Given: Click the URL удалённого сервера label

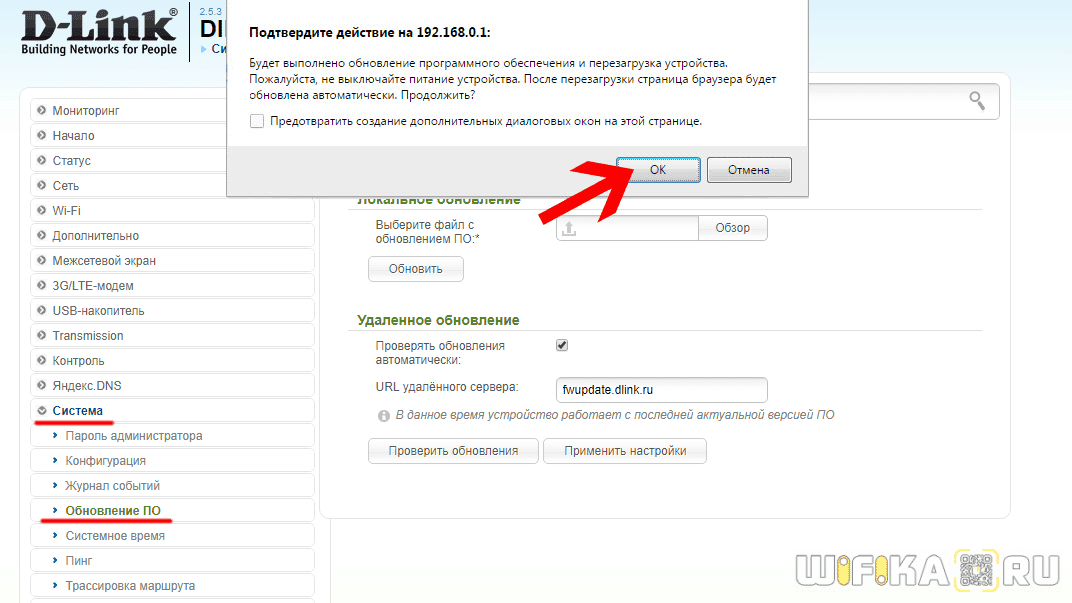Looking at the screenshot, I should tap(446, 387).
